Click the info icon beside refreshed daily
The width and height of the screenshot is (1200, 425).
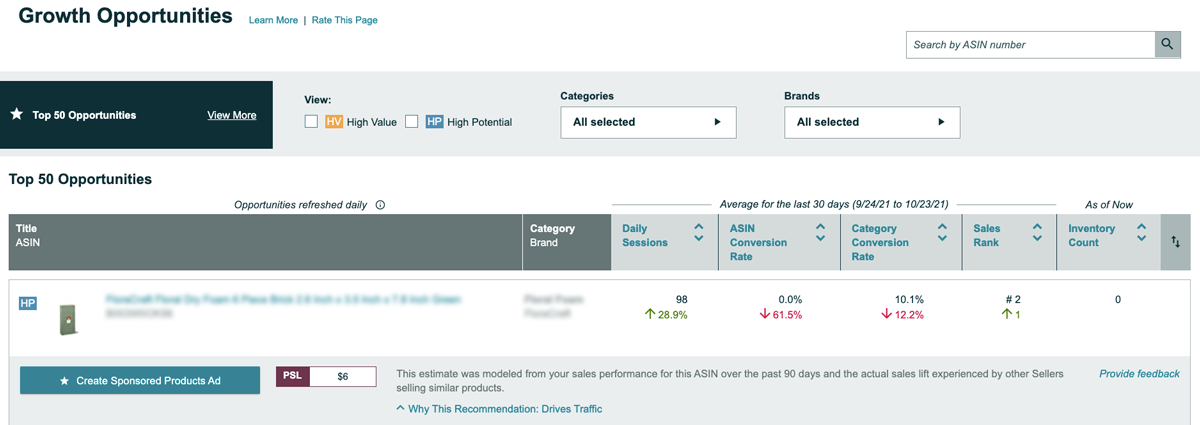tap(381, 205)
